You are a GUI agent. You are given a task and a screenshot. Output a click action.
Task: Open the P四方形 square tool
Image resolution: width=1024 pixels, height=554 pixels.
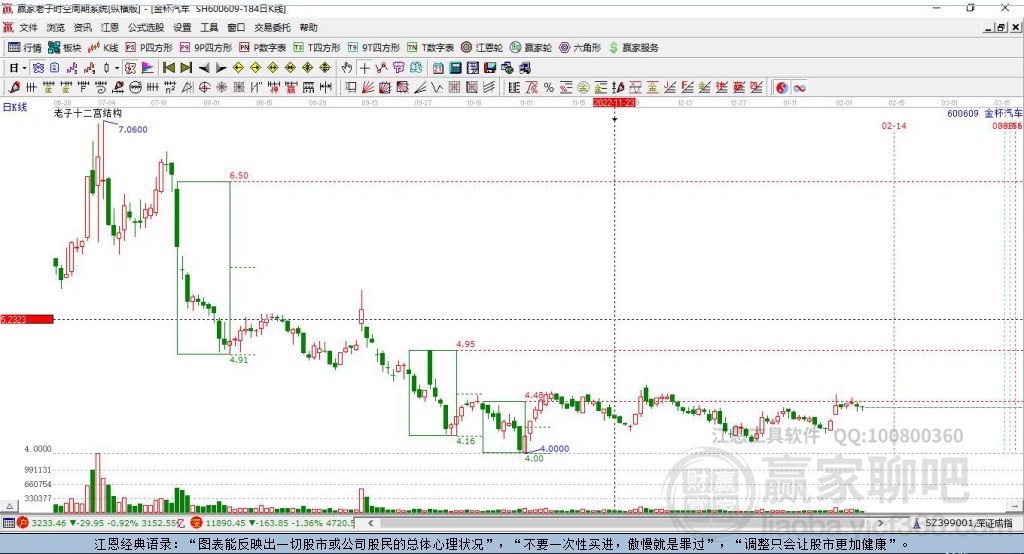149,48
